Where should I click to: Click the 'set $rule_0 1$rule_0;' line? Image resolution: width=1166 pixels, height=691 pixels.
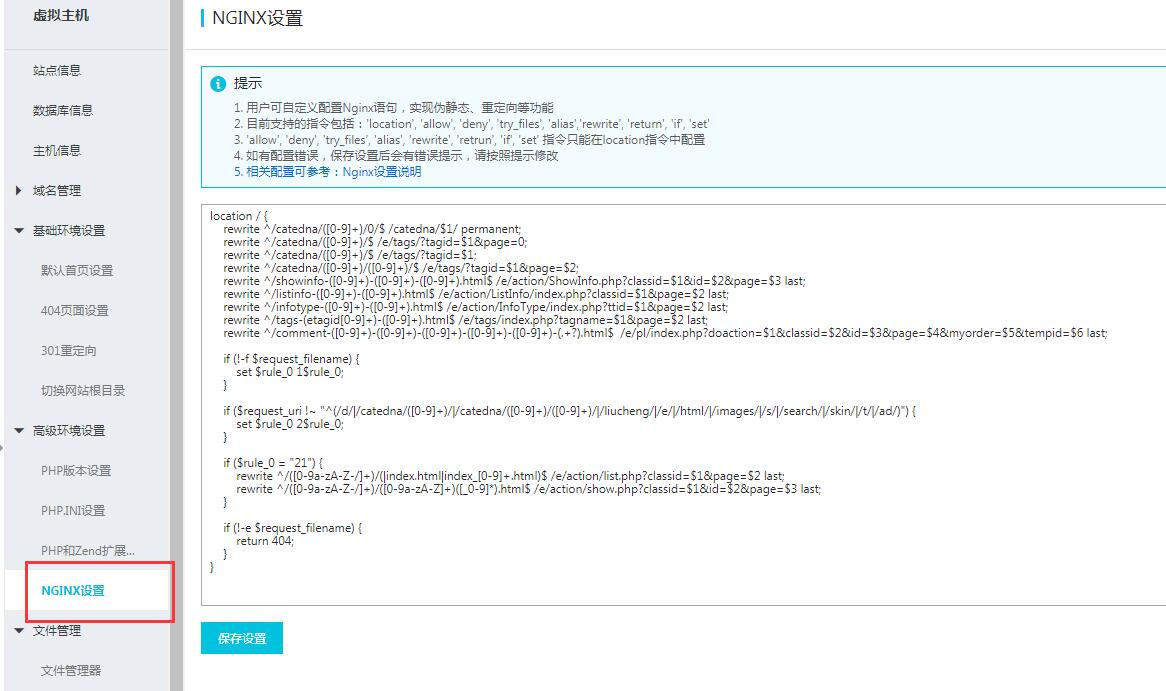click(290, 372)
